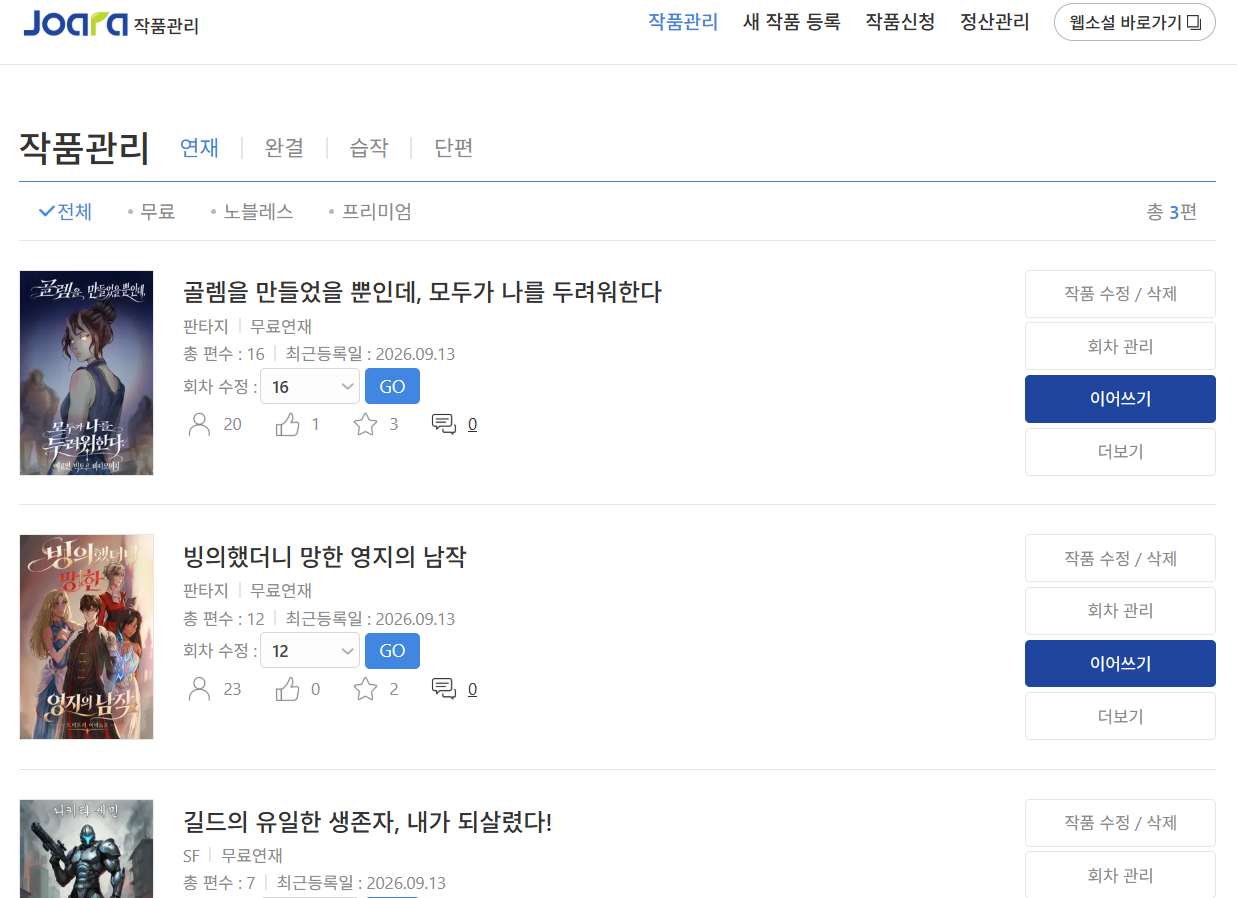The image size is (1237, 898).
Task: Switch to the 완결 tab
Action: click(x=284, y=148)
